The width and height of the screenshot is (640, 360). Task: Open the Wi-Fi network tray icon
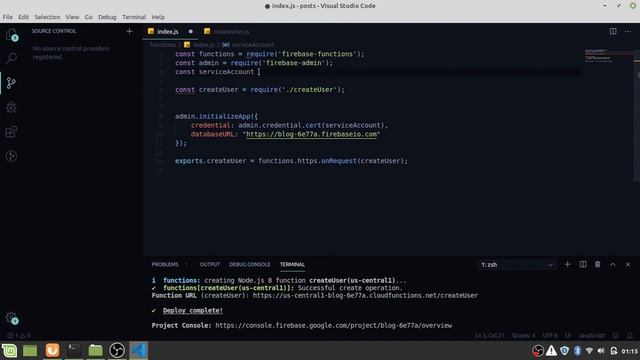pos(589,351)
